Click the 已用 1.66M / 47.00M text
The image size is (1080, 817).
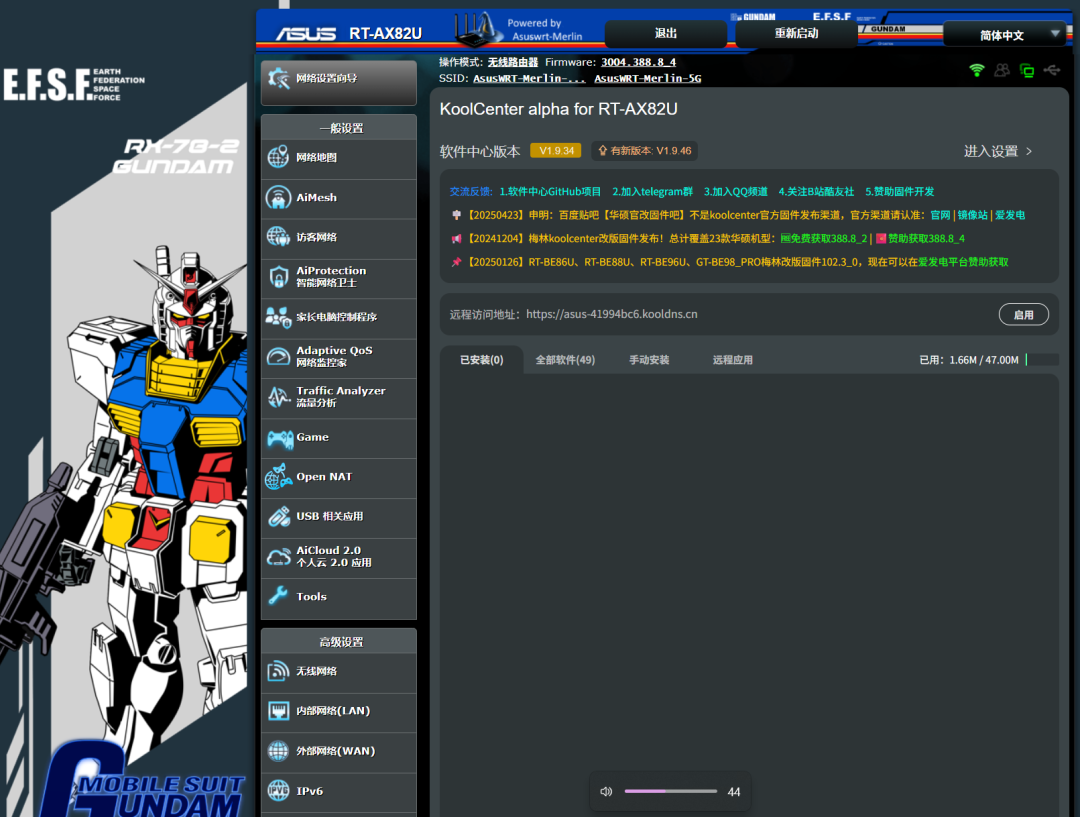(x=968, y=360)
